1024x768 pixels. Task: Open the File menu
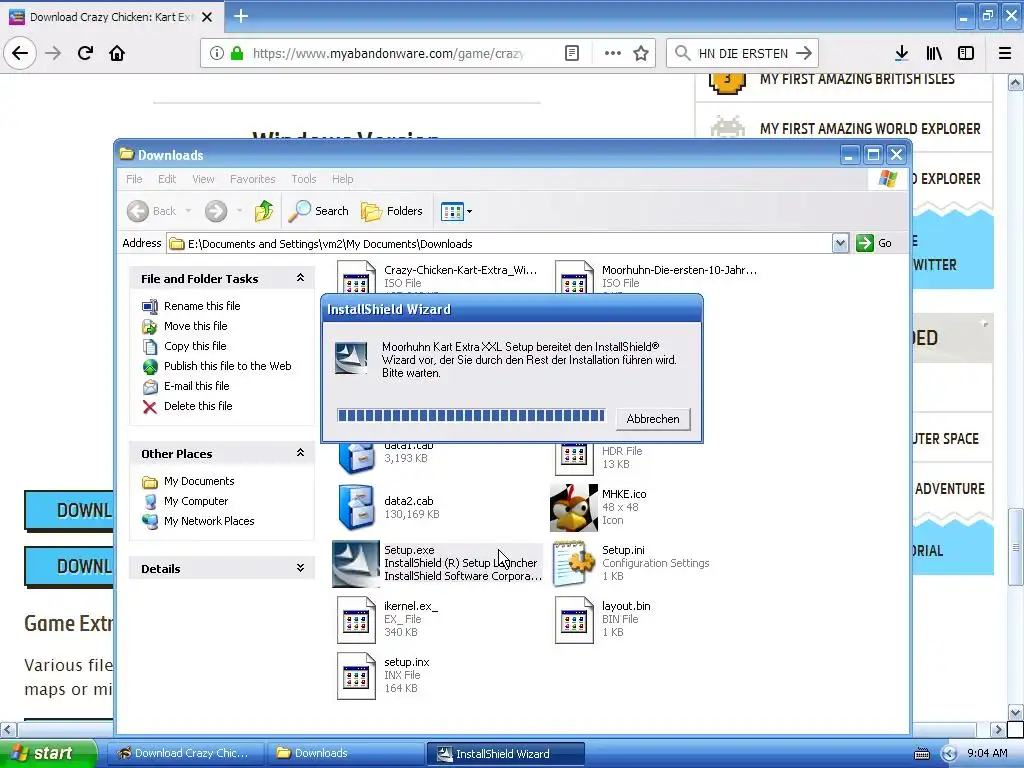(x=134, y=179)
